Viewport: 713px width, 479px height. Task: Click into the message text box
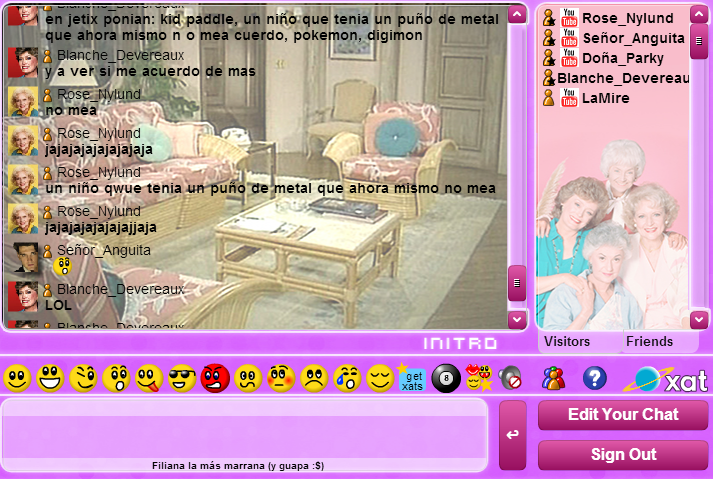click(244, 428)
